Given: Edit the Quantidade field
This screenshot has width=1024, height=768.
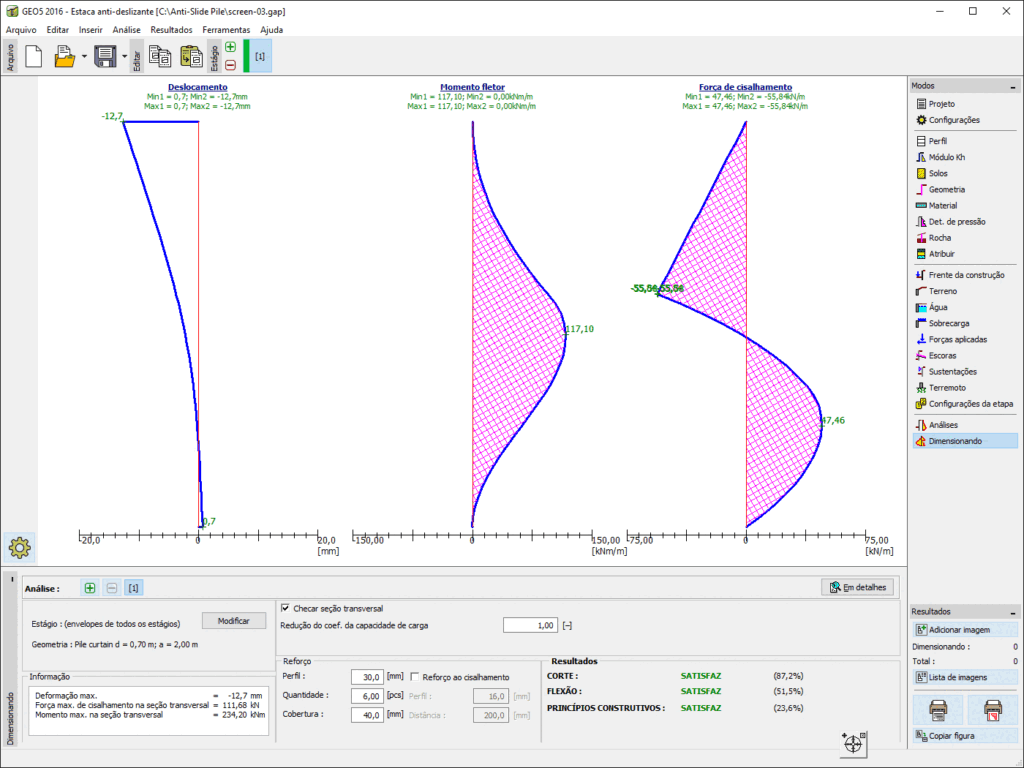Looking at the screenshot, I should (x=367, y=696).
